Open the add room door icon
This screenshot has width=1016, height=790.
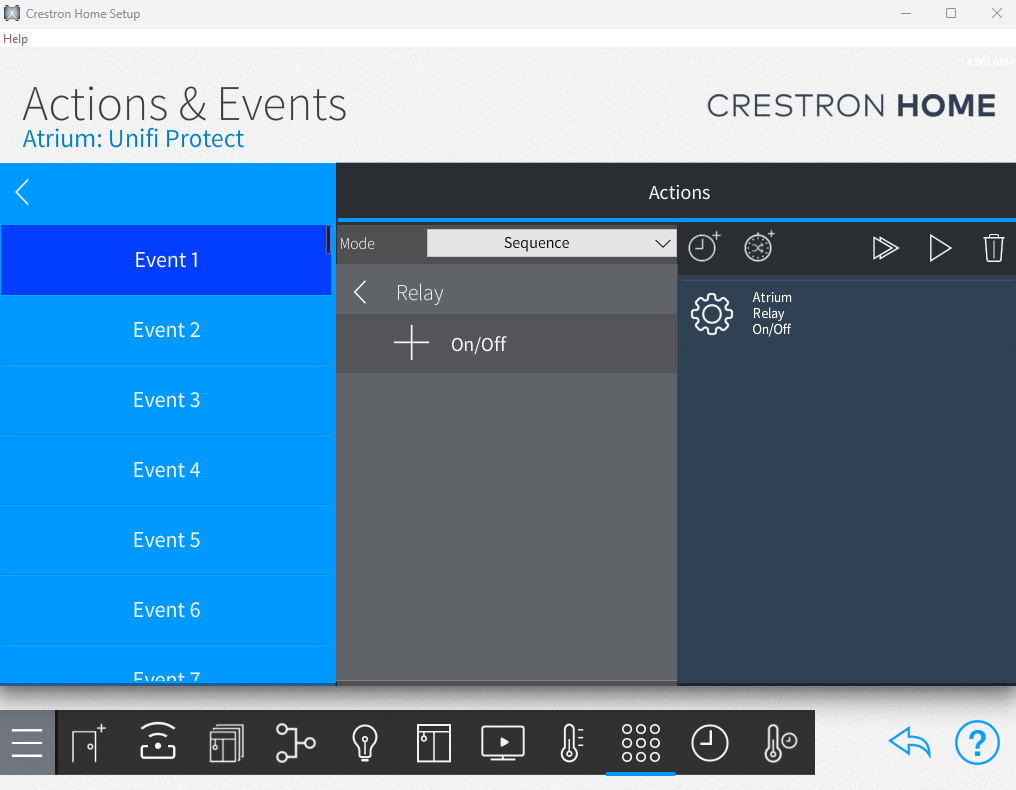pos(89,743)
